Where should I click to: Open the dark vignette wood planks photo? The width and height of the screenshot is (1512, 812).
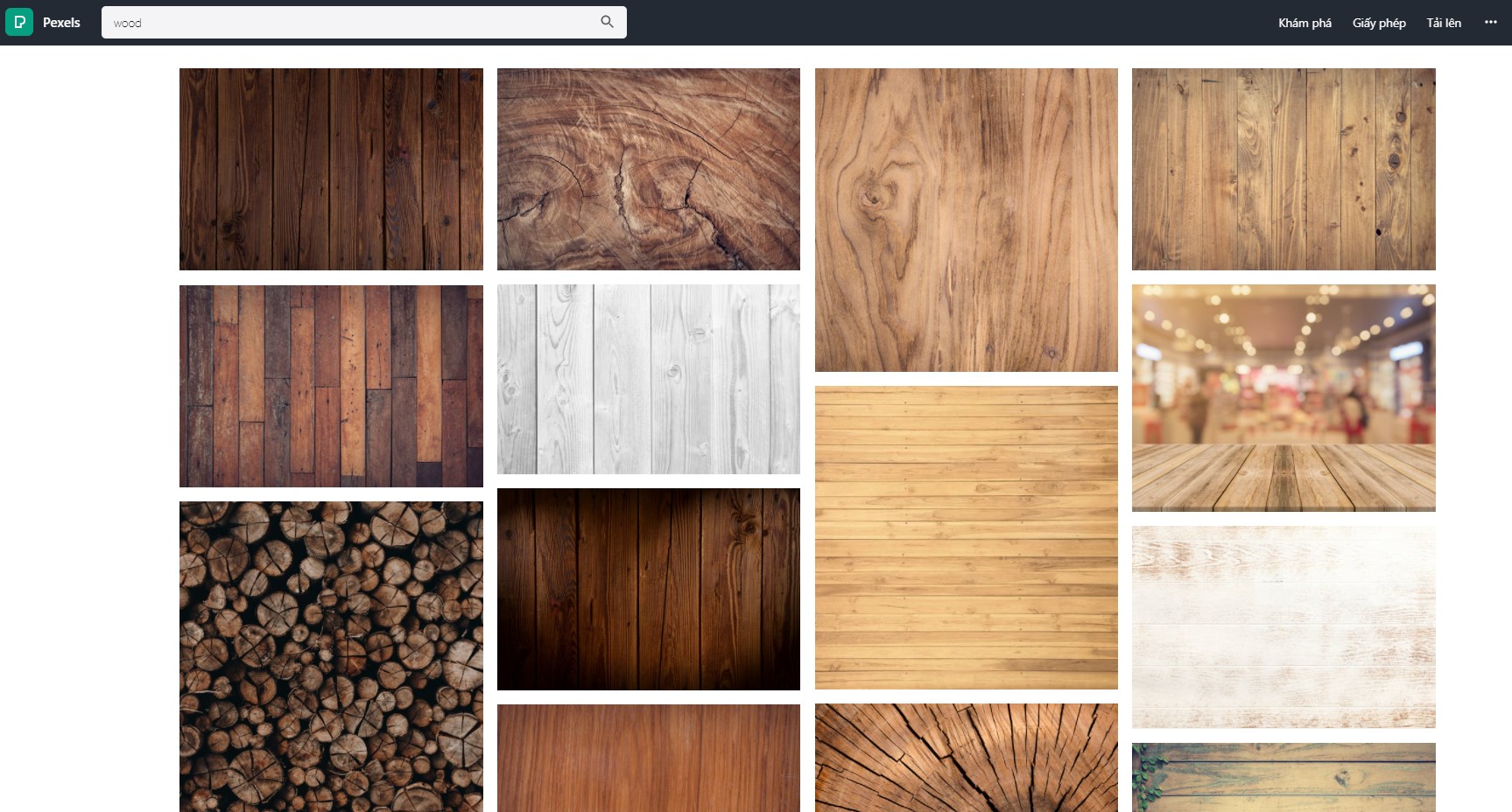[649, 589]
